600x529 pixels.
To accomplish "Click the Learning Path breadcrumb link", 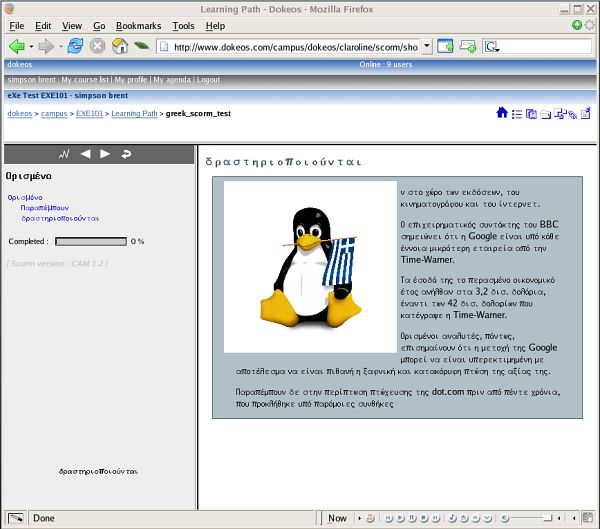I will [x=134, y=113].
